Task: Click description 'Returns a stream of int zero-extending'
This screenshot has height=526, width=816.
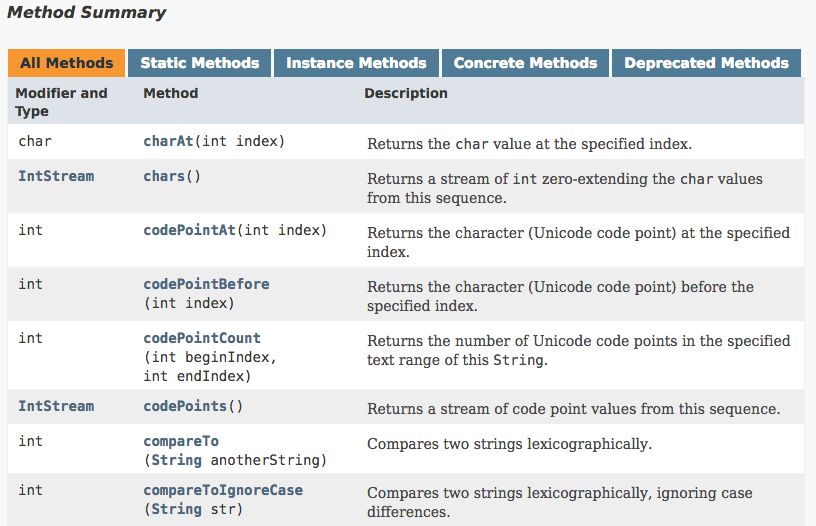Action: pos(565,188)
